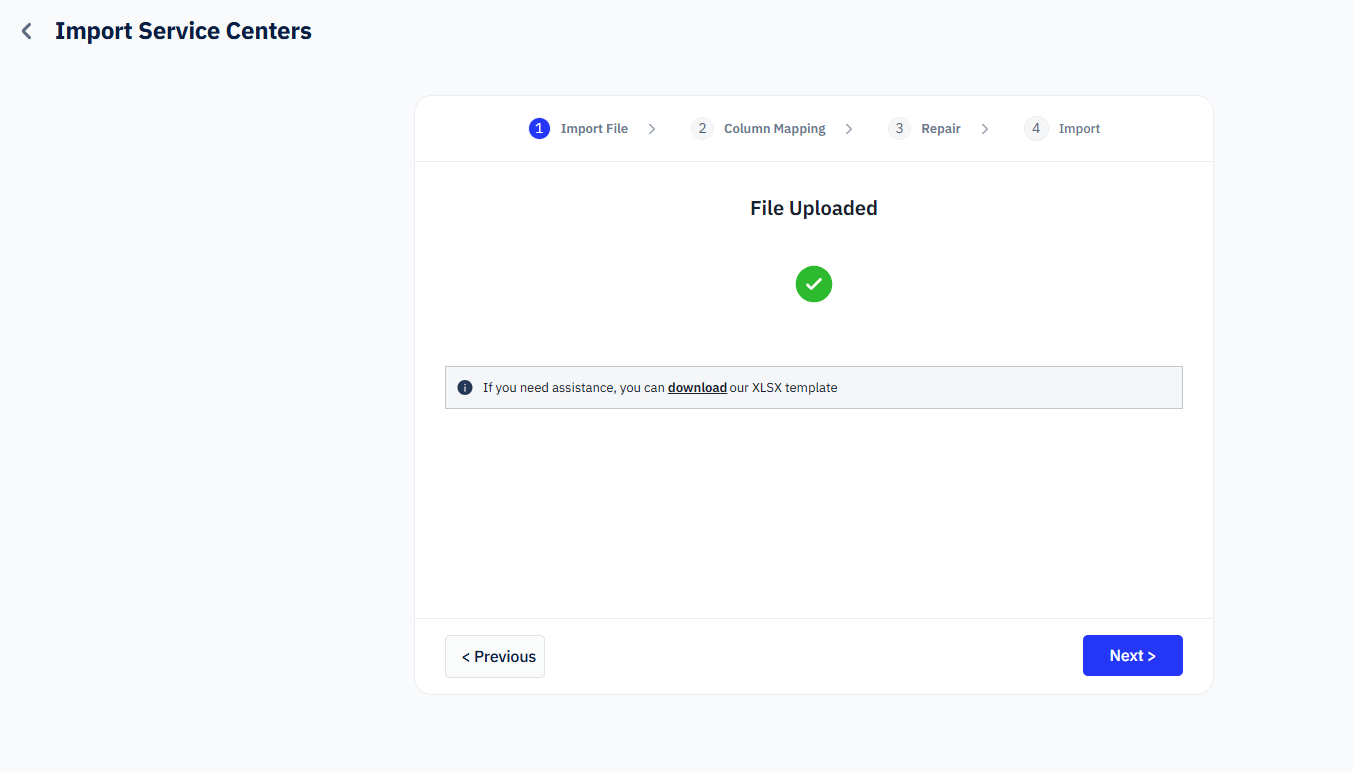This screenshot has height=772, width=1353.
Task: Click the chevron after Column Mapping
Action: (849, 129)
